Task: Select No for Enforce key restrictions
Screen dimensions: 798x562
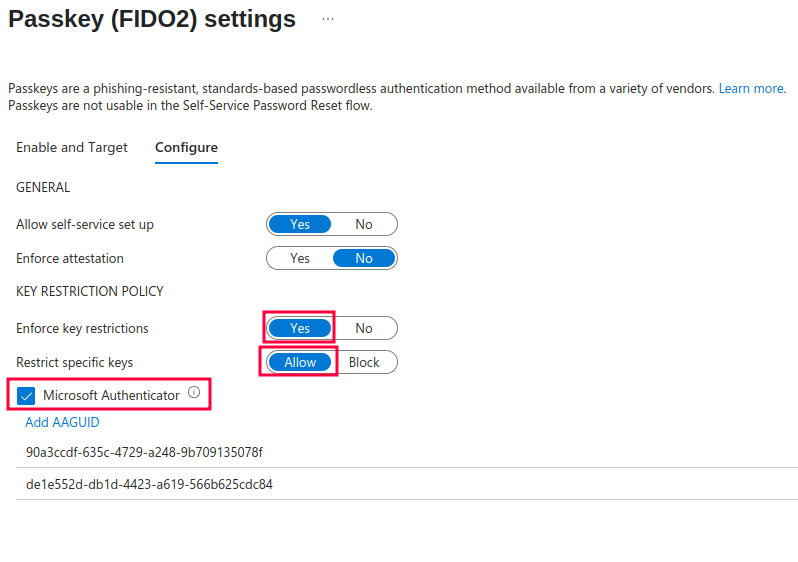Action: point(364,328)
